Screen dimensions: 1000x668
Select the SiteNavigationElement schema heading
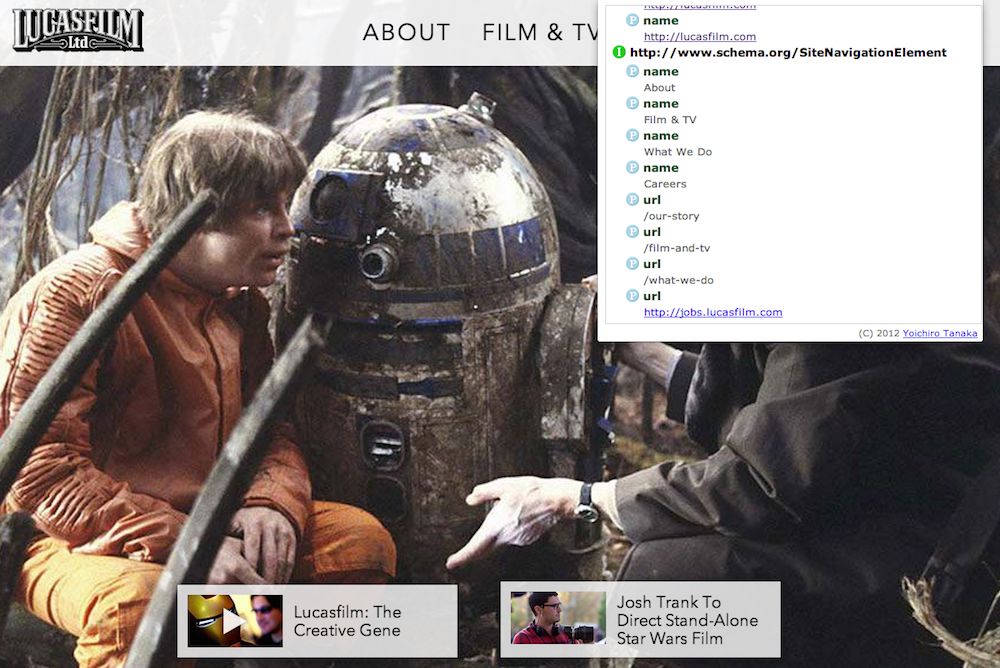point(788,53)
